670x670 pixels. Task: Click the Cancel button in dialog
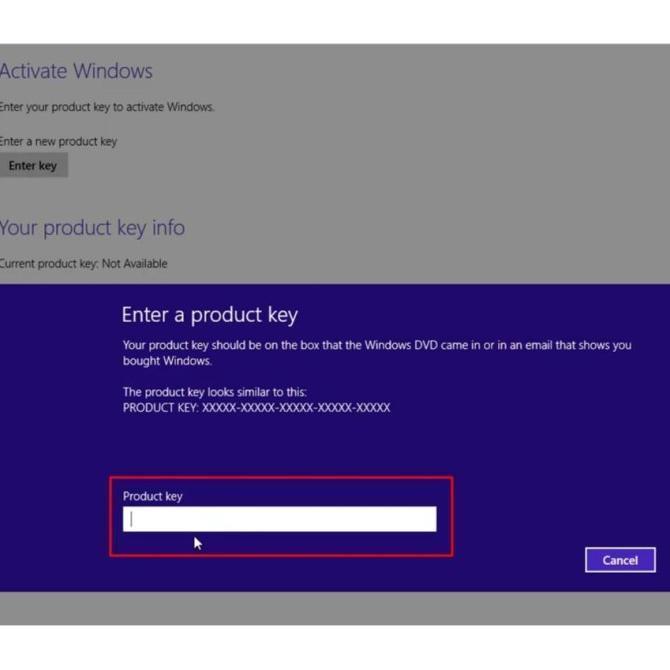point(620,560)
